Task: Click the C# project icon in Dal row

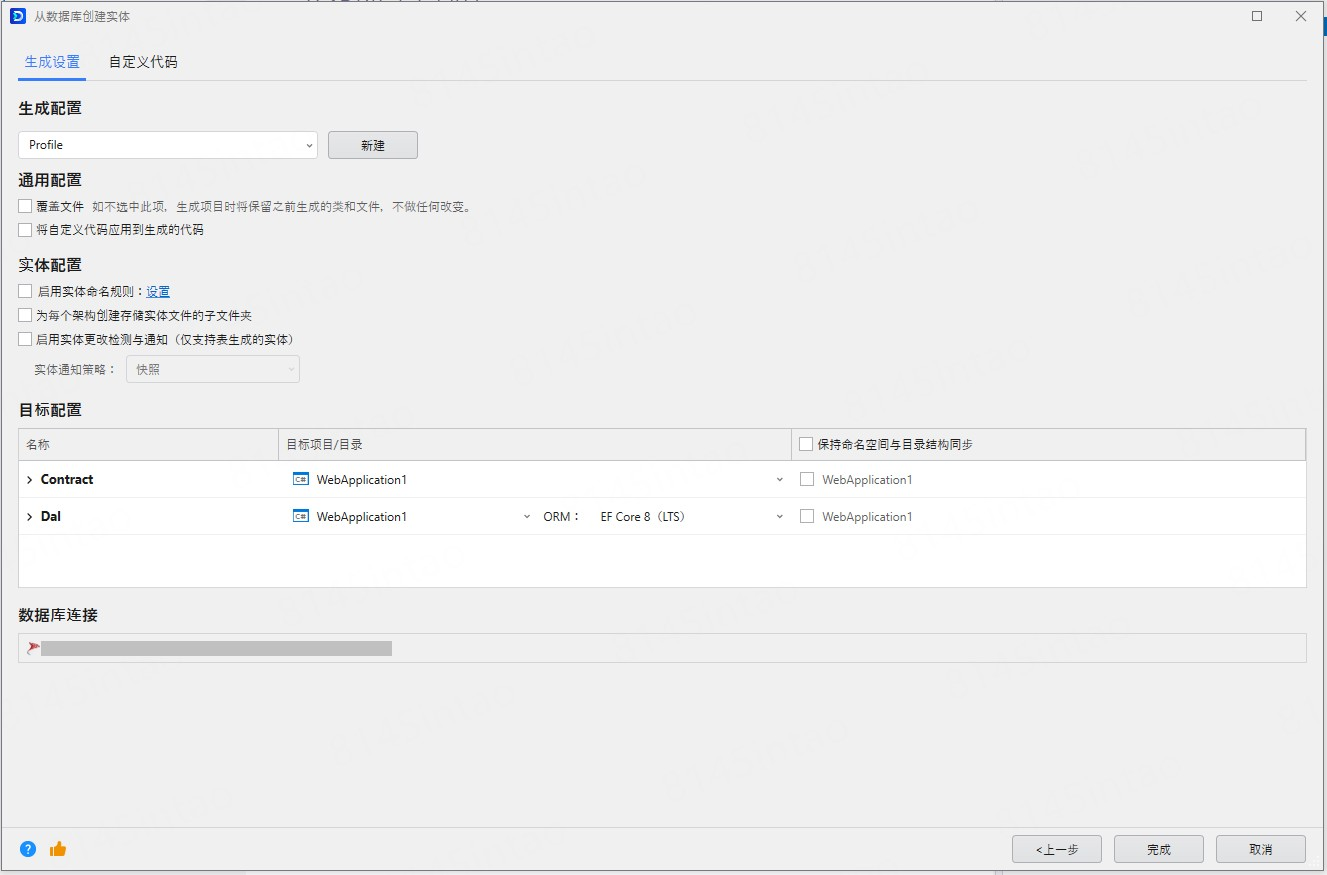Action: coord(300,517)
